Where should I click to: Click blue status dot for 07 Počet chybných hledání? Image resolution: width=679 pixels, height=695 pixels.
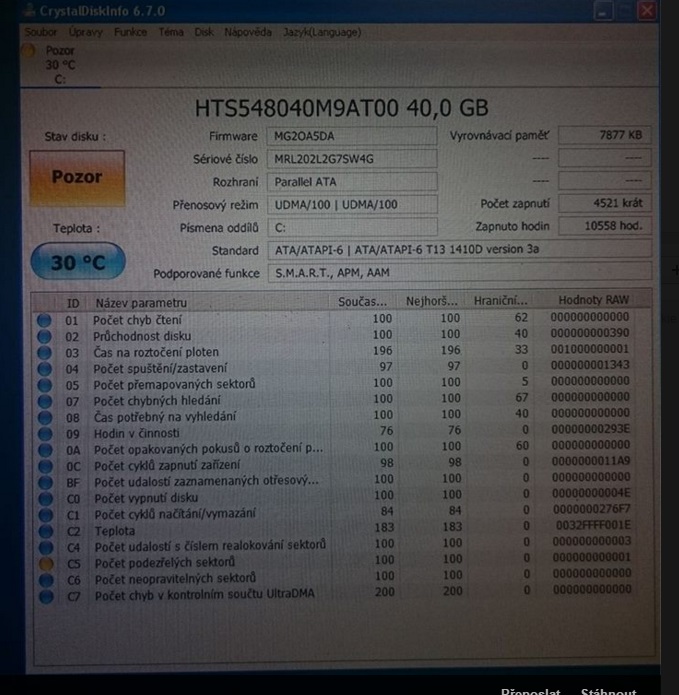44,401
